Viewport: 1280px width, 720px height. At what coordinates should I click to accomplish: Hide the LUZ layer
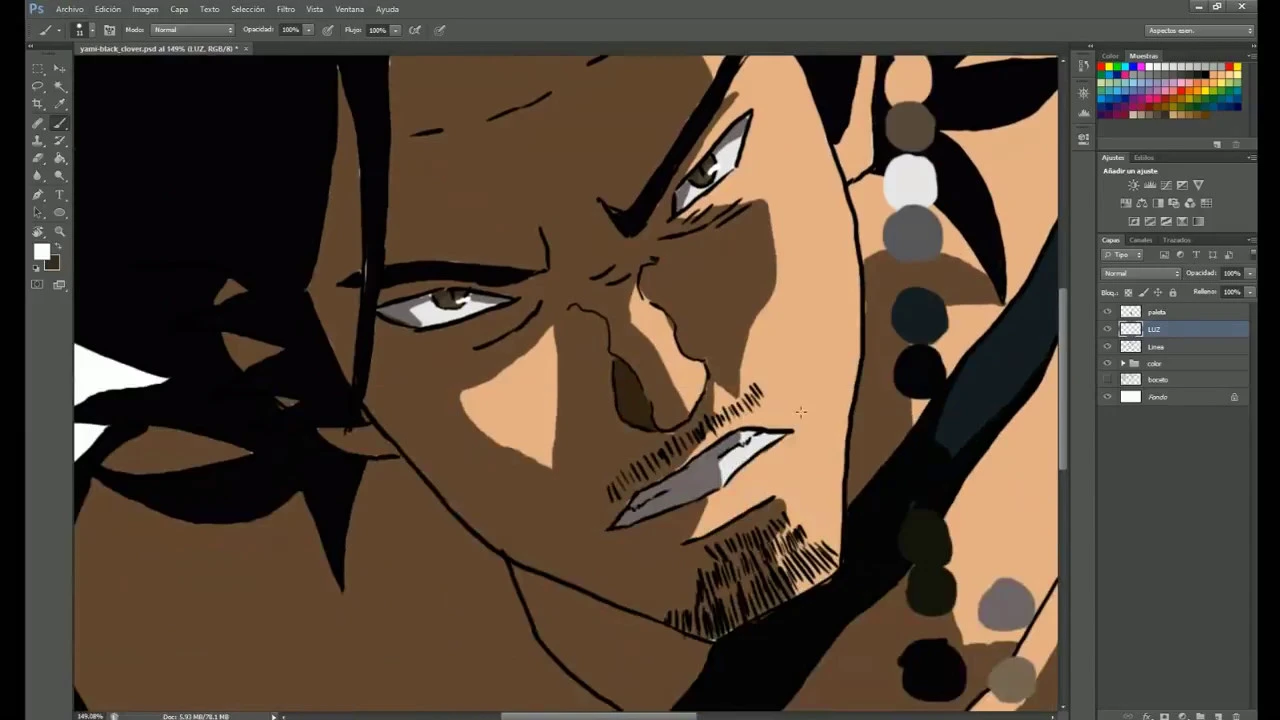(x=1107, y=329)
